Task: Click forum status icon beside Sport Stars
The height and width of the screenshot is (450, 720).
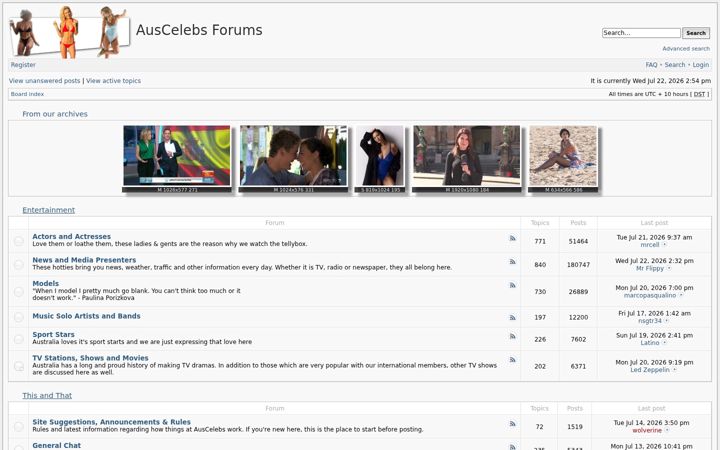Action: (x=18, y=339)
